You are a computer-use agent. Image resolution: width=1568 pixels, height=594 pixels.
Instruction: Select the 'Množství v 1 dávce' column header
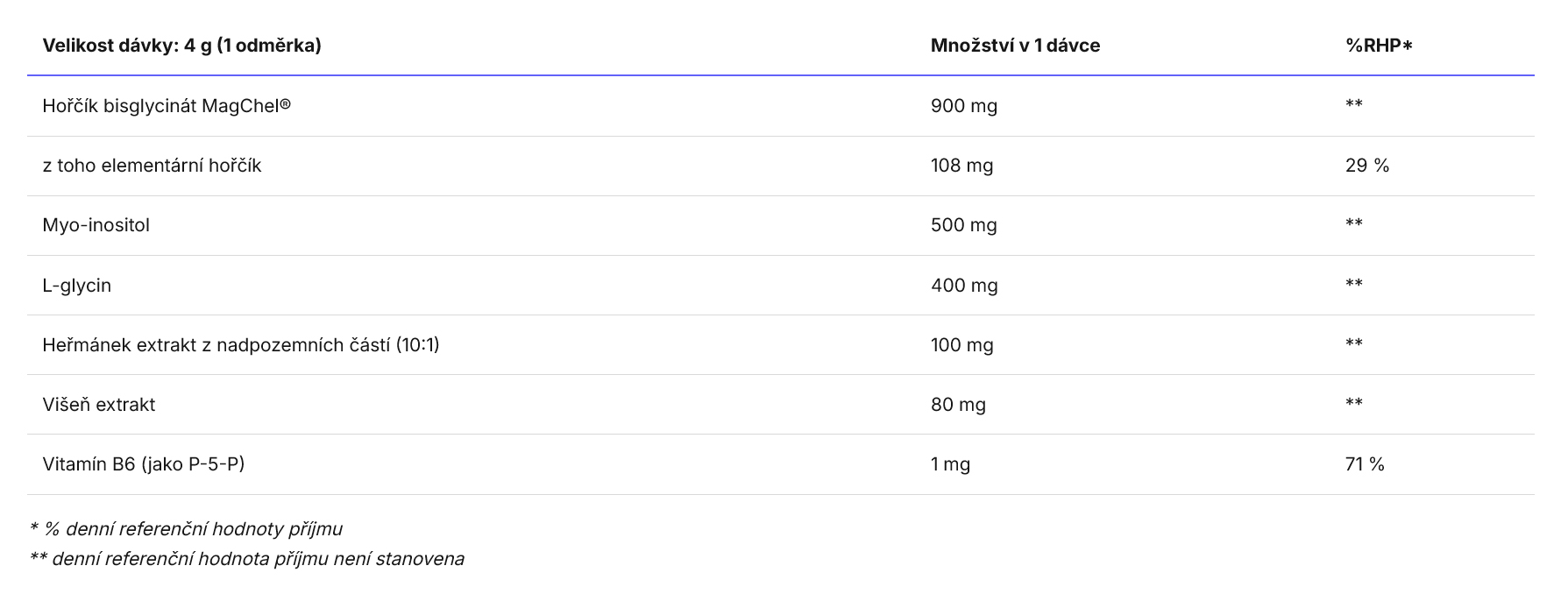1015,46
